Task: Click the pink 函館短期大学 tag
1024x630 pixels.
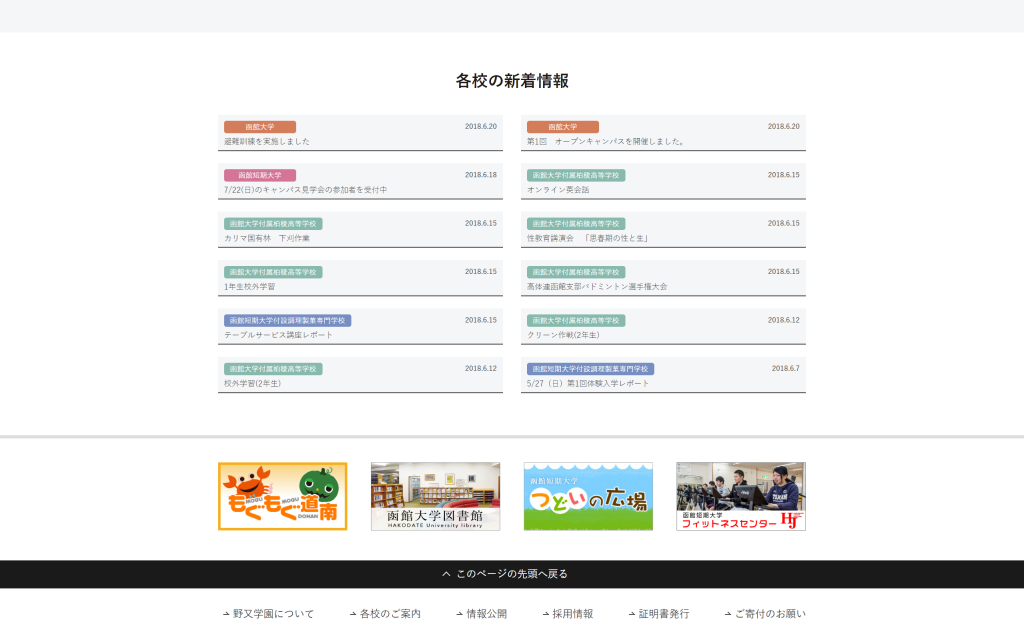Action: point(260,175)
